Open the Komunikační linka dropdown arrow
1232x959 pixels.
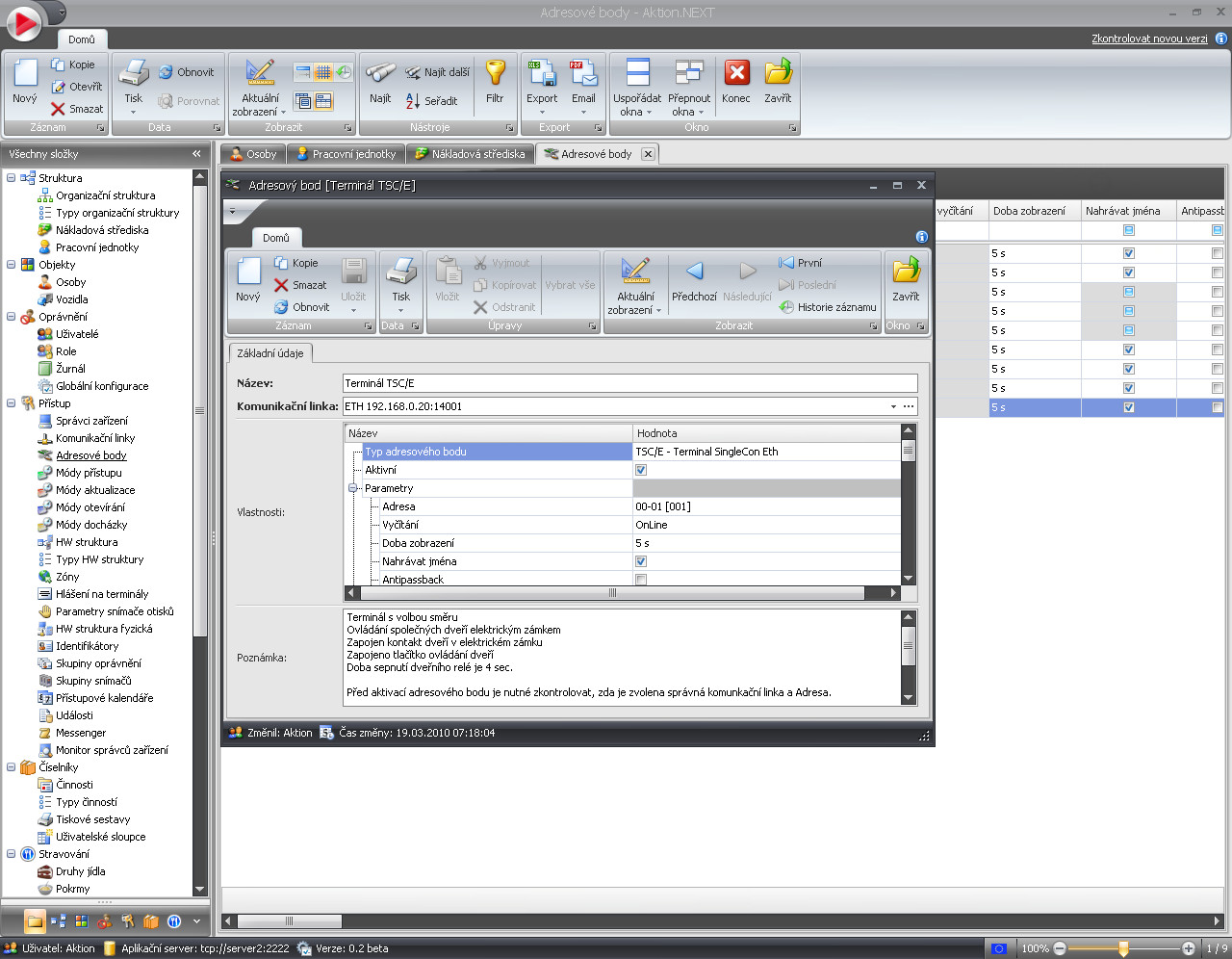[x=893, y=406]
